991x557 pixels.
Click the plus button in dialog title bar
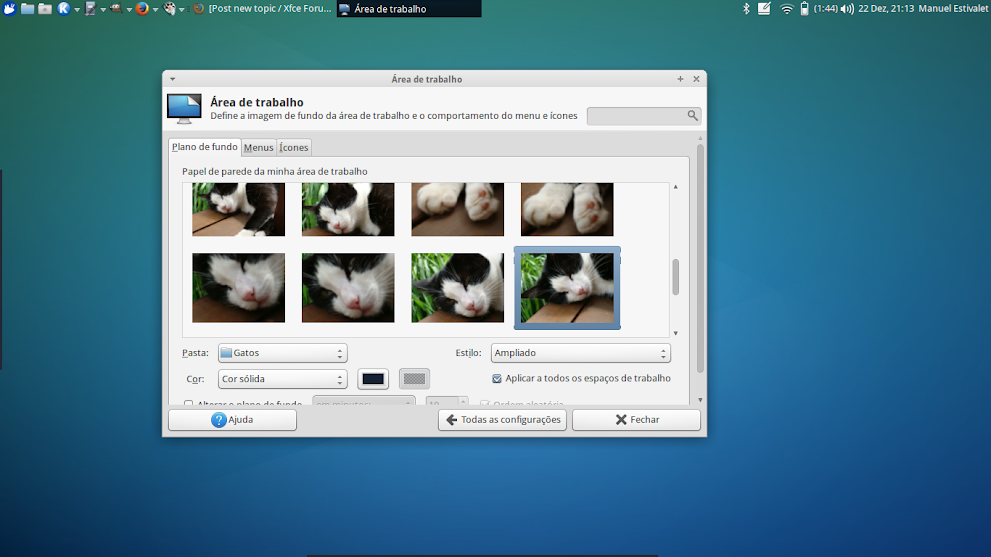tap(681, 79)
